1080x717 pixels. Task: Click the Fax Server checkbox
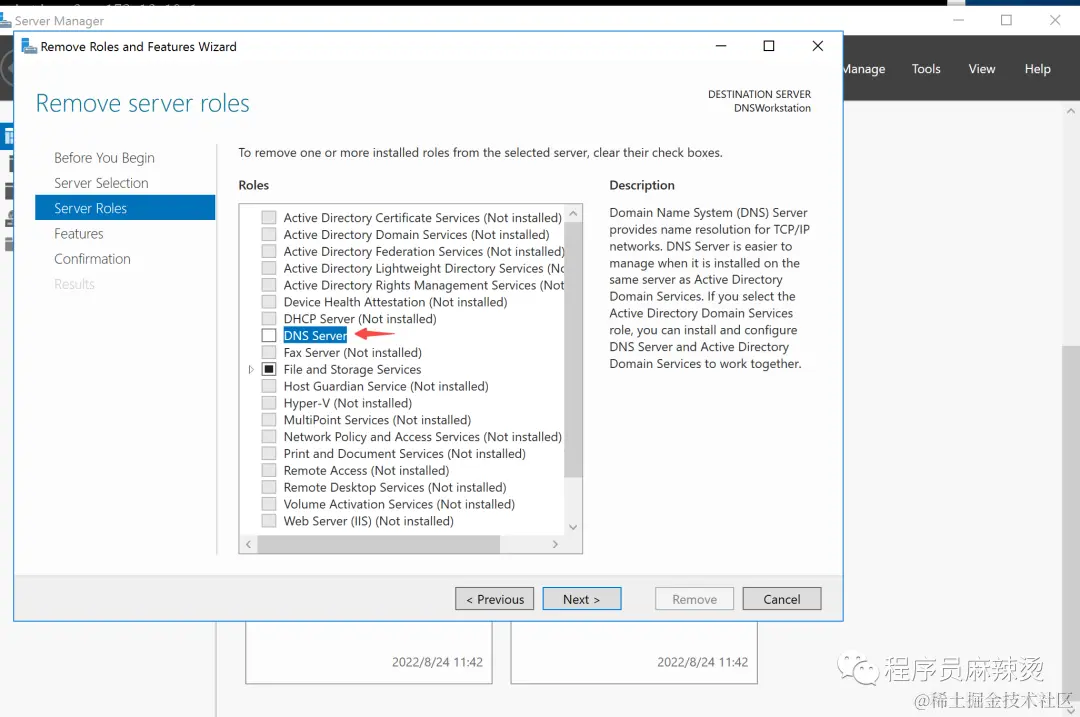point(269,353)
